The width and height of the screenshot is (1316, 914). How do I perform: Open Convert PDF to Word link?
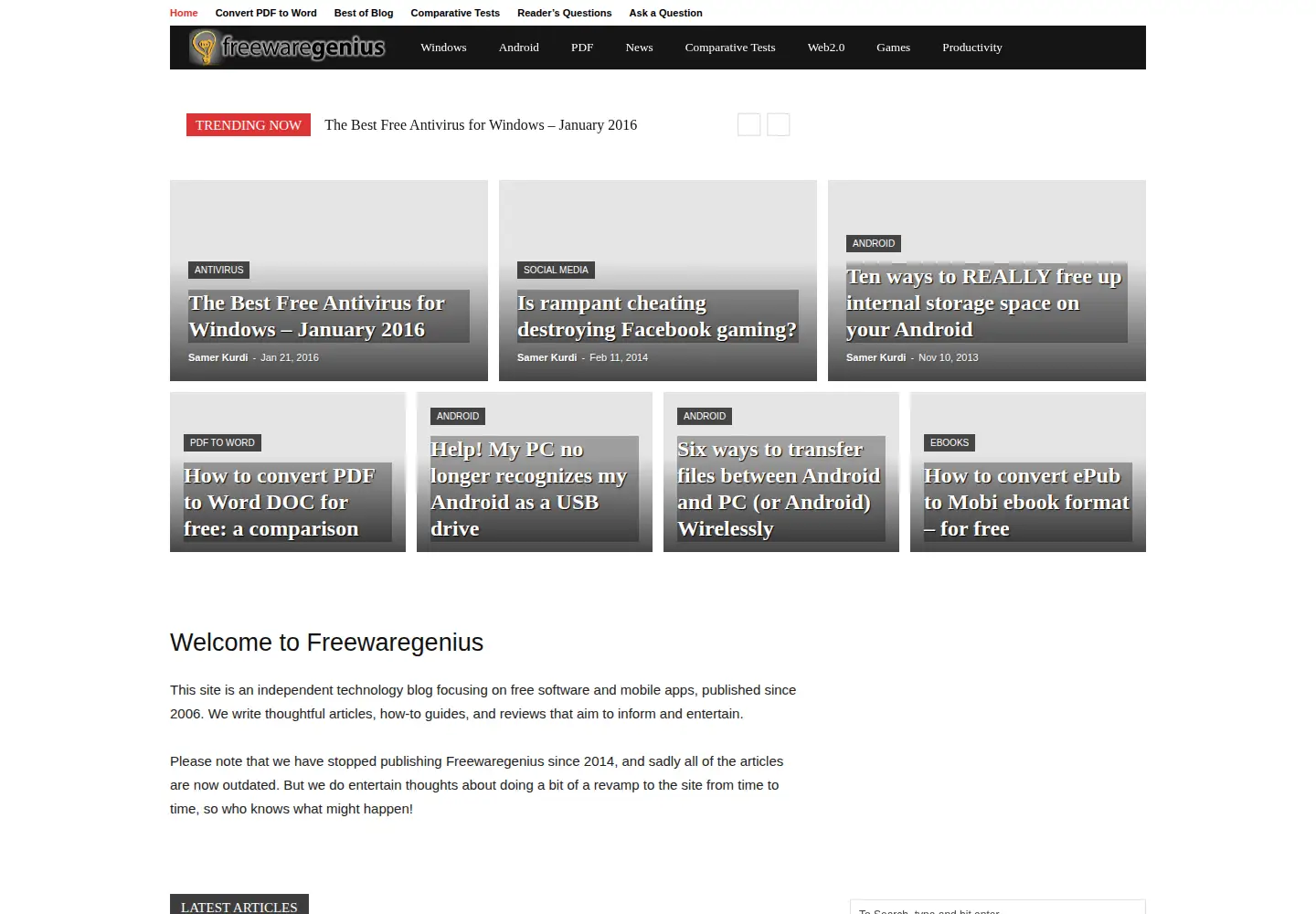(x=266, y=13)
